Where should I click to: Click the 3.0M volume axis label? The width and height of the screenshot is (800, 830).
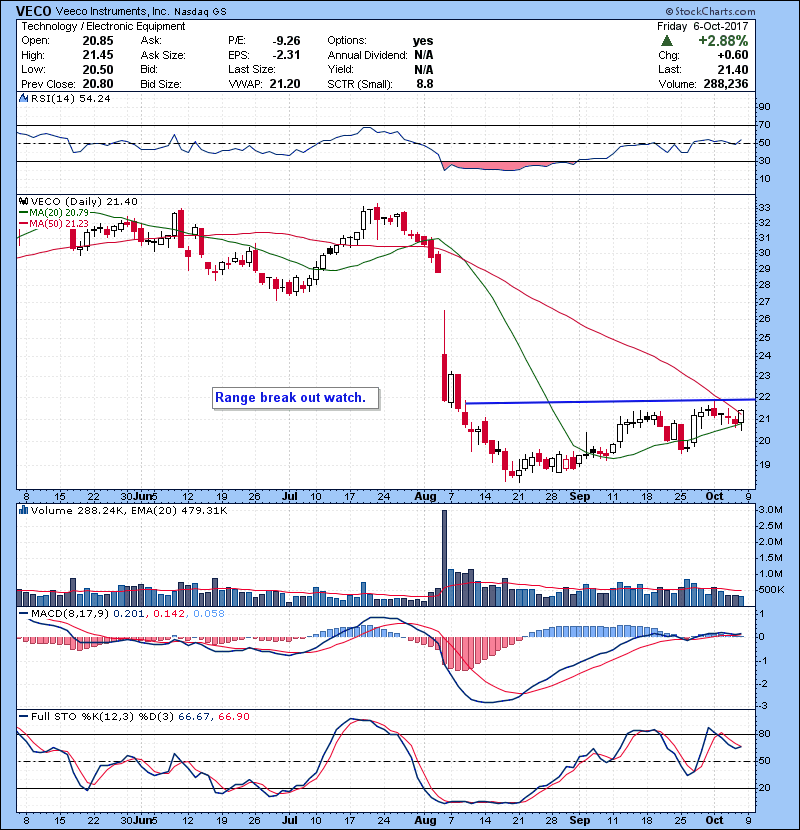click(x=770, y=510)
